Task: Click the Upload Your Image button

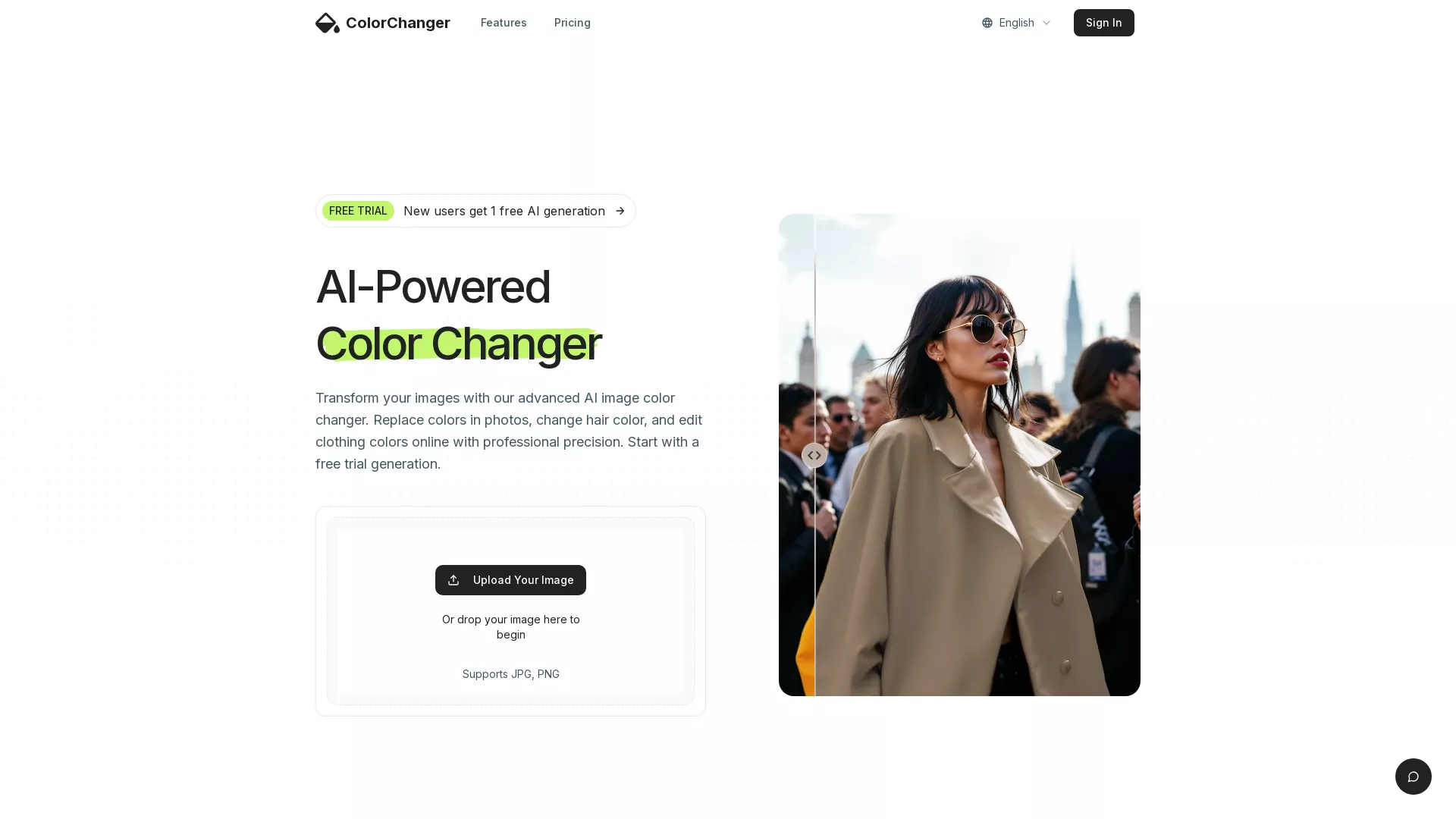Action: (510, 580)
